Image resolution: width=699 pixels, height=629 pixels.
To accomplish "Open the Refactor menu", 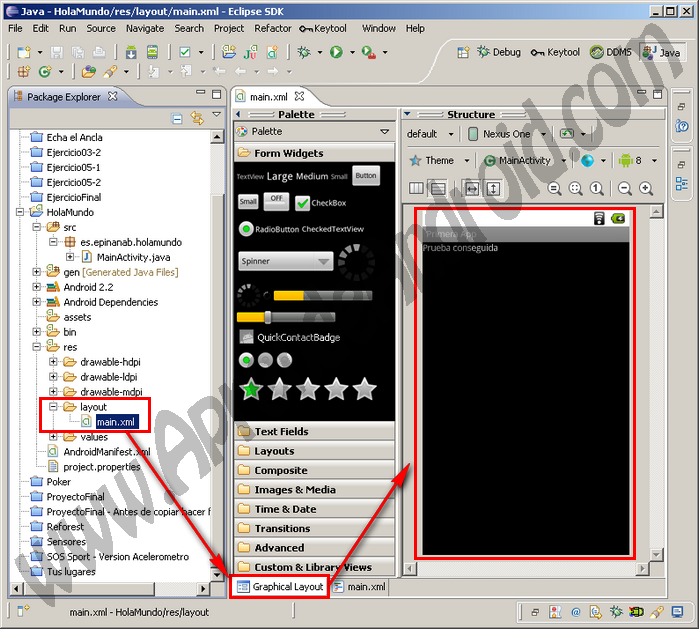I will pos(273,29).
